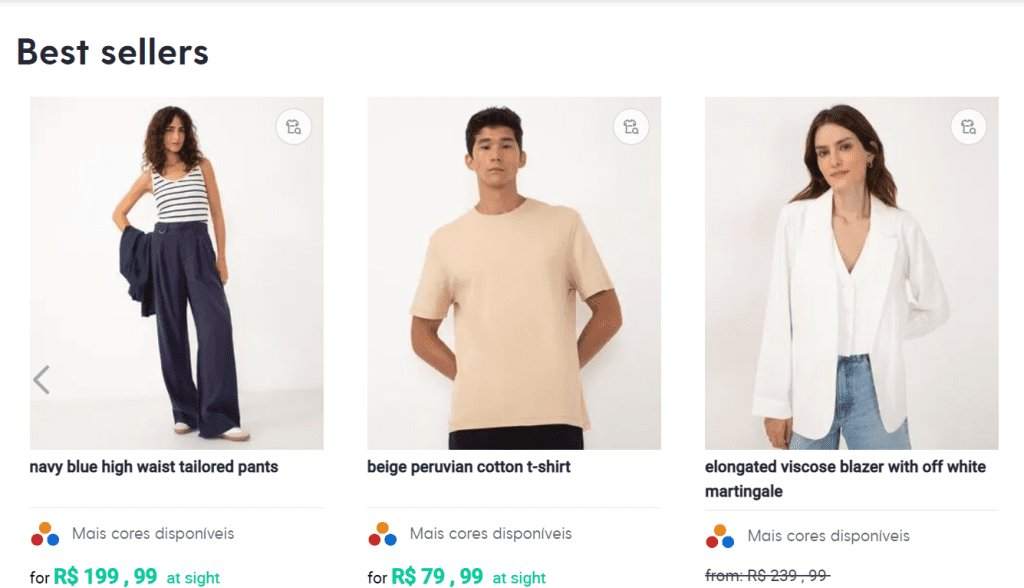Viewport: 1024px width, 588px height.
Task: Click 'Mais cores disponíveis' under navy pants
Action: point(153,534)
